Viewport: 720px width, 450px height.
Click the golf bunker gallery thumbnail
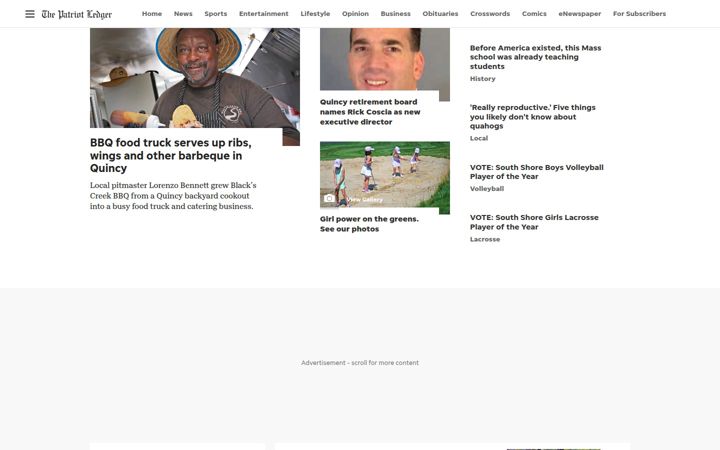click(x=385, y=178)
